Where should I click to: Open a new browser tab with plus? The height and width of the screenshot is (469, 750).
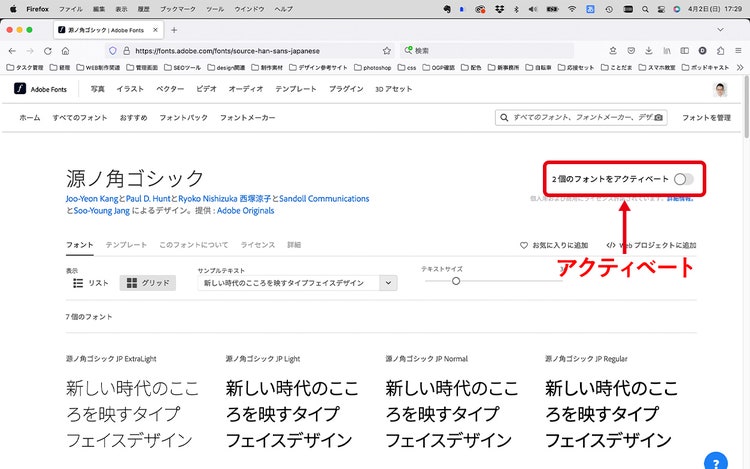174,30
